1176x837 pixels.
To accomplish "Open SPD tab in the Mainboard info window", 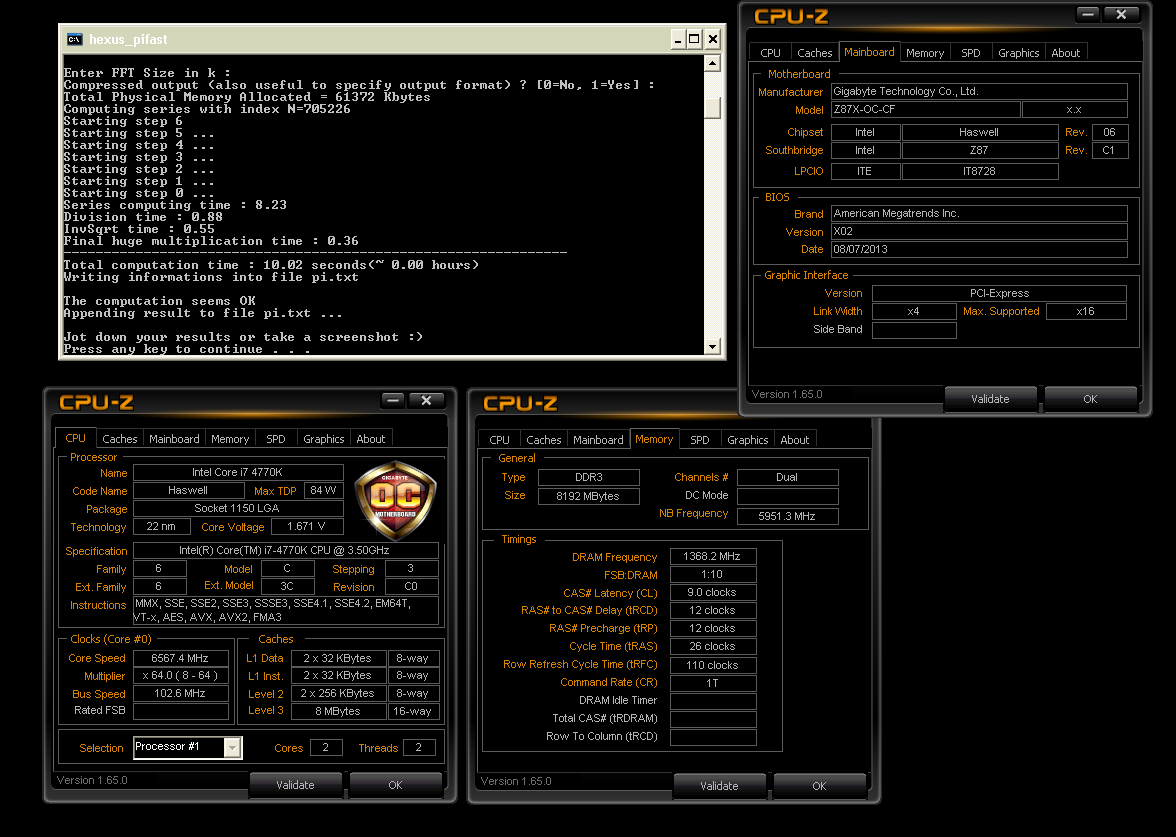I will 970,53.
